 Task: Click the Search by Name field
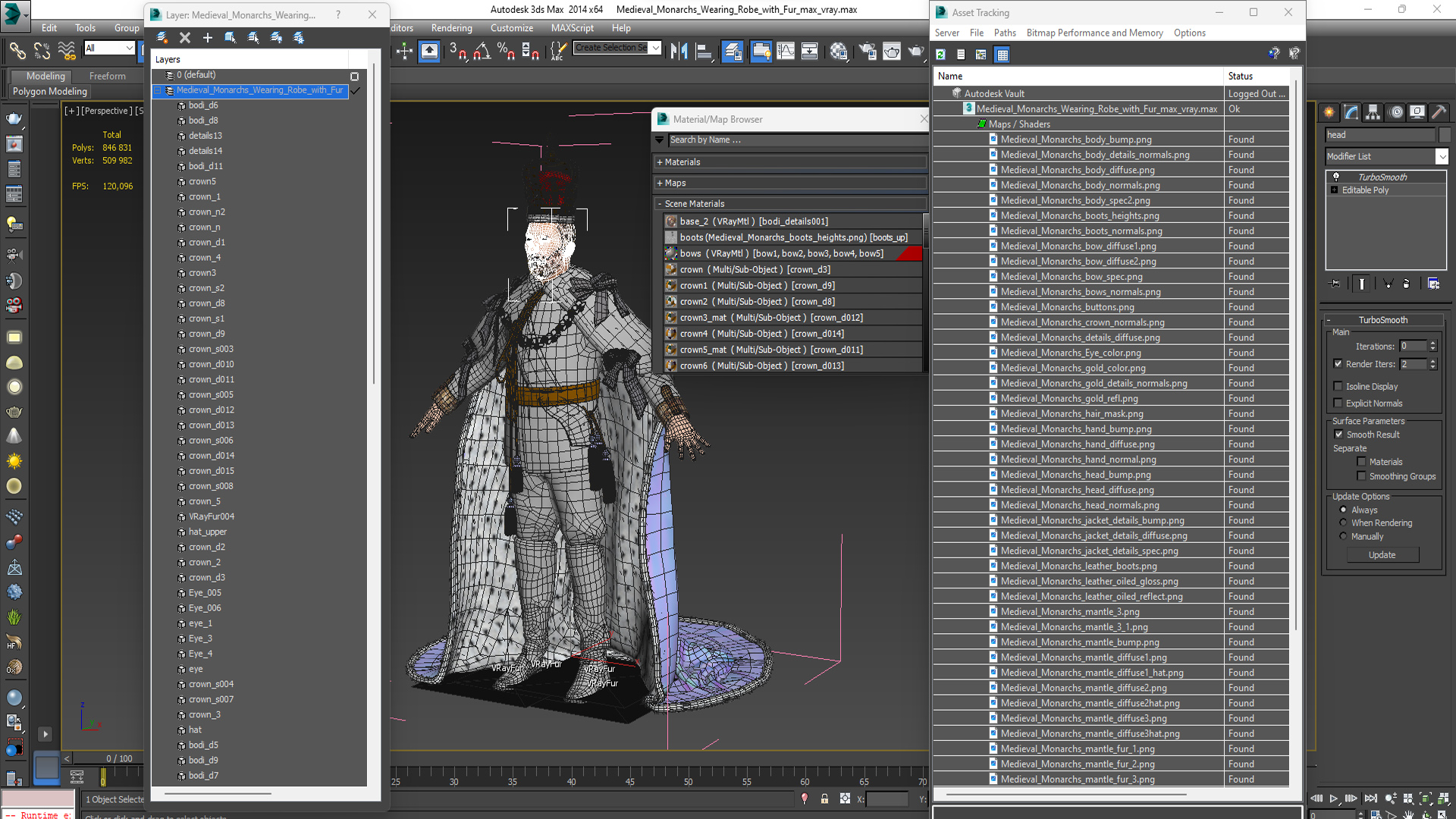pyautogui.click(x=790, y=139)
